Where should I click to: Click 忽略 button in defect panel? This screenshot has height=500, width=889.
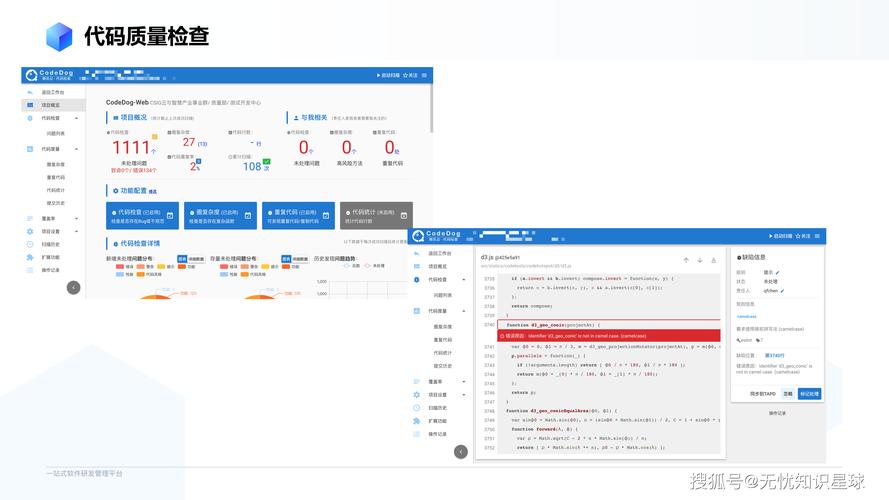click(x=788, y=393)
